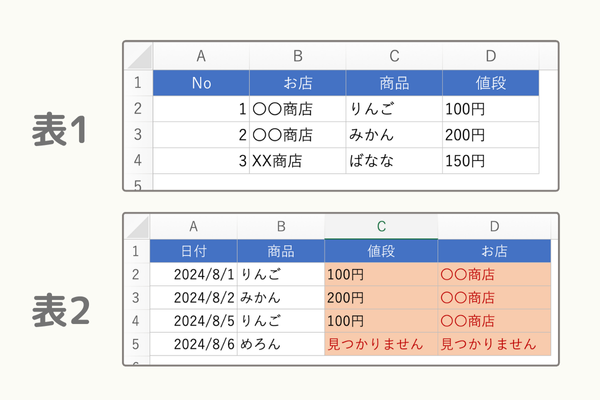Screen dimensions: 600x400
Task: Click the select-all corner in Table 1
Action: 138,56
